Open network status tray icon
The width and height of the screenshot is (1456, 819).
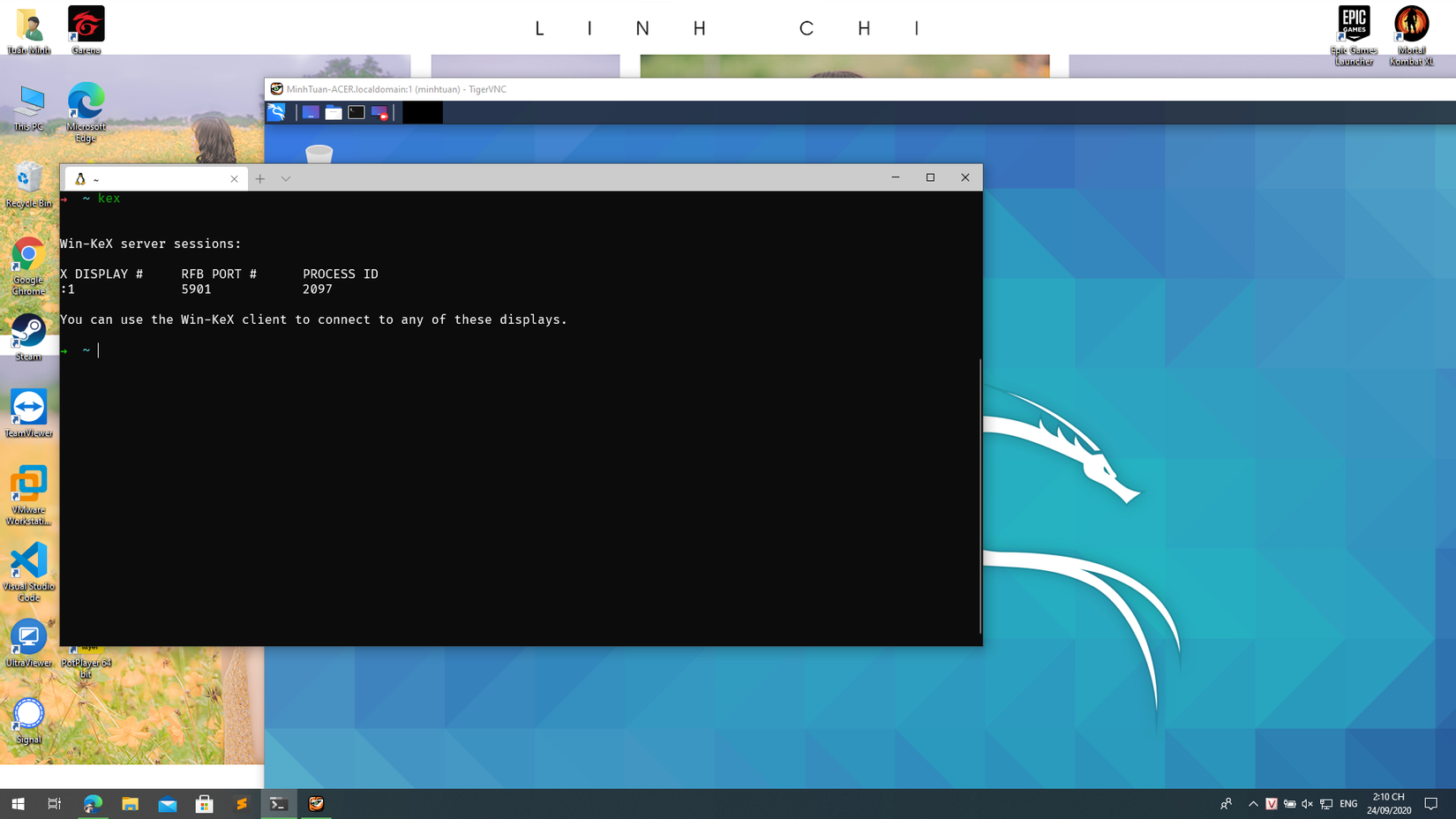[1326, 804]
